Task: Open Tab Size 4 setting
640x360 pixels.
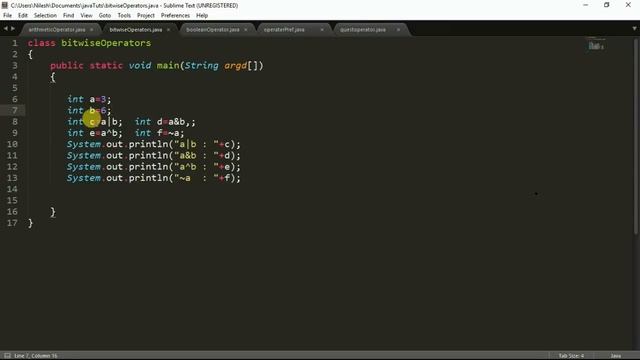Action: 571,356
